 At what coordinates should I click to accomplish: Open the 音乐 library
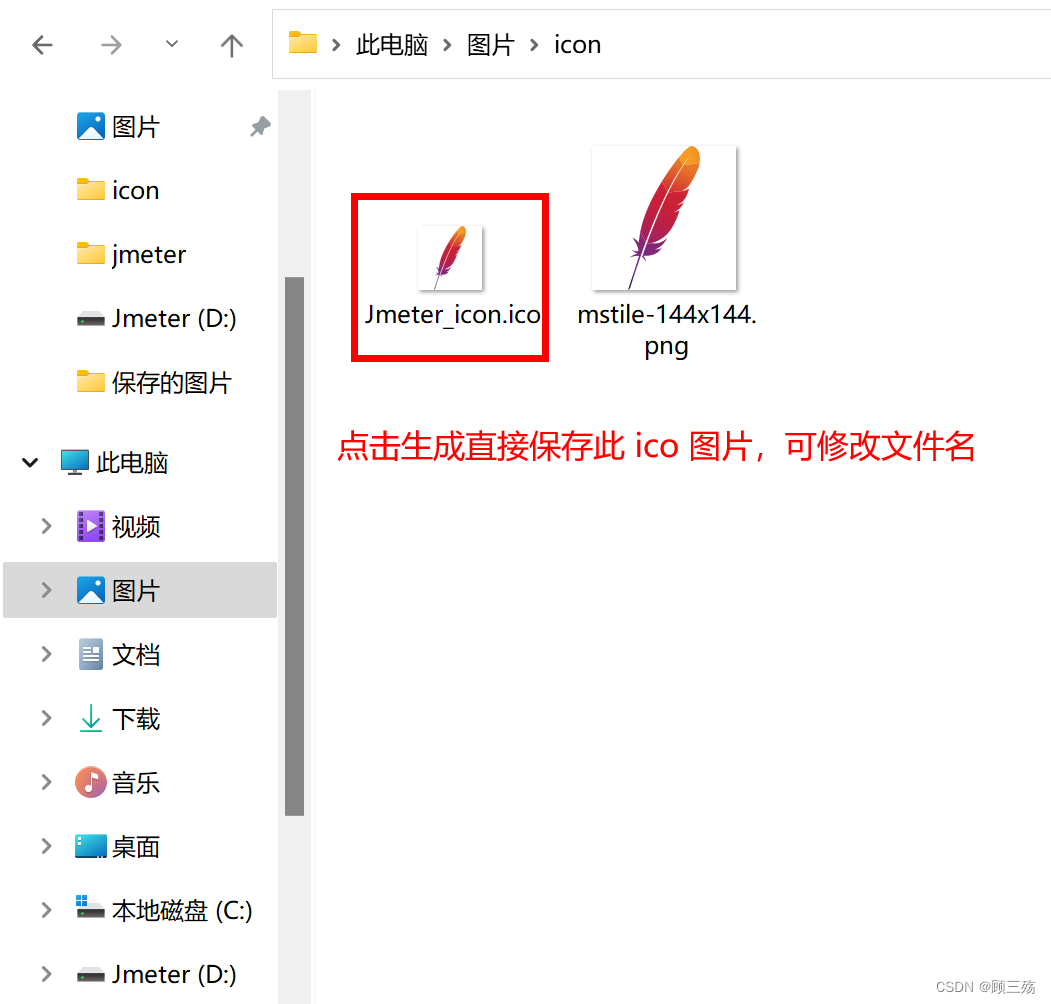coord(118,783)
